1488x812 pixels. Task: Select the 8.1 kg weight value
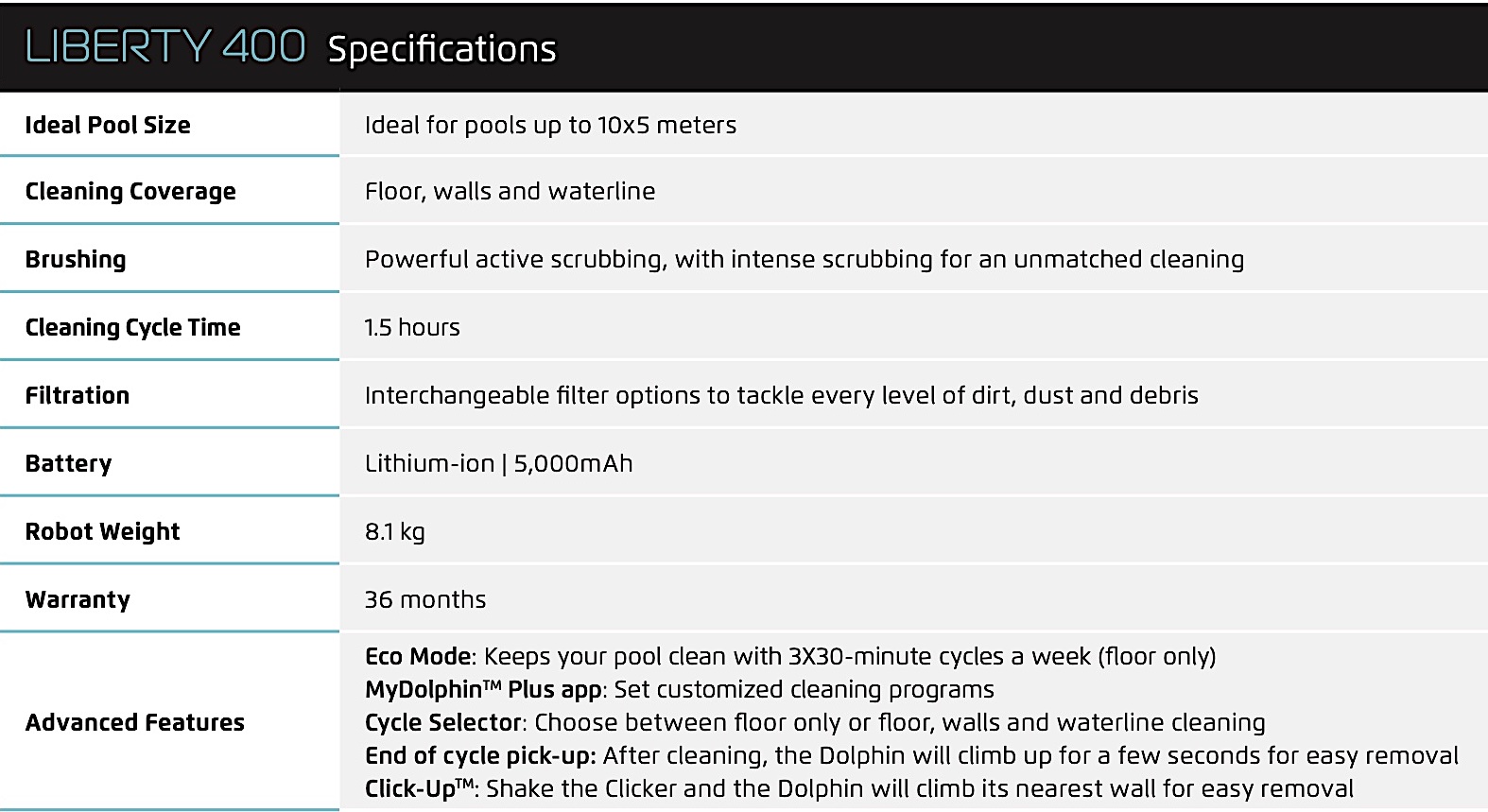click(394, 532)
